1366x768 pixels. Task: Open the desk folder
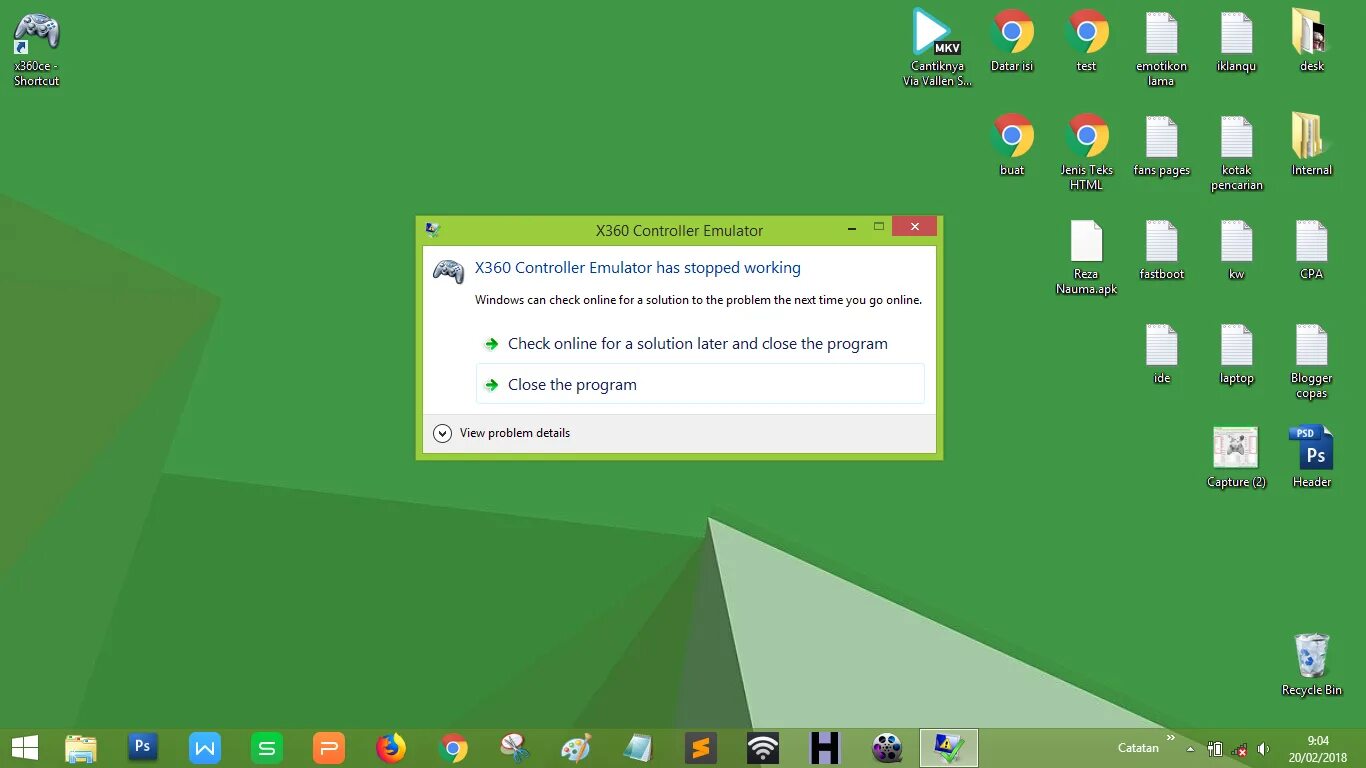[x=1311, y=41]
